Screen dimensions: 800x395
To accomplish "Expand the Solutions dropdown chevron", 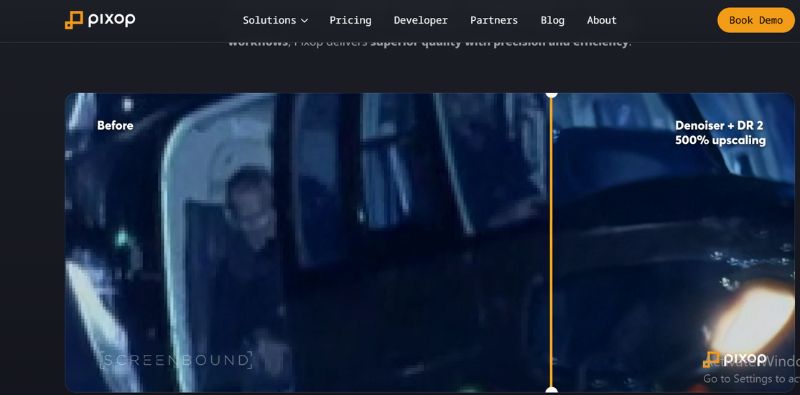I will (x=305, y=21).
